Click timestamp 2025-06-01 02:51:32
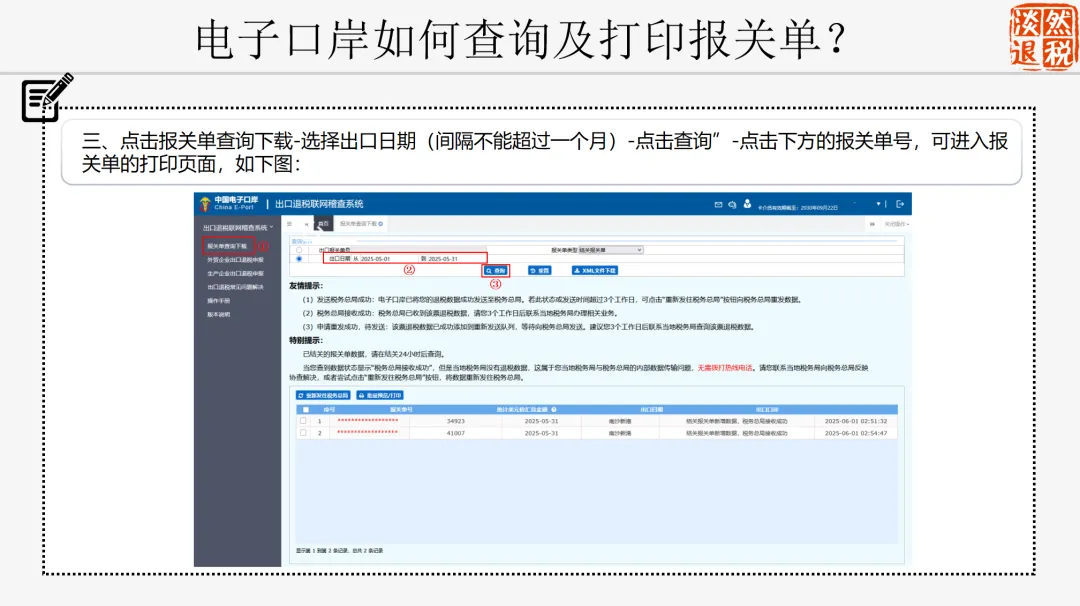The width and height of the screenshot is (1080, 606). (x=856, y=421)
